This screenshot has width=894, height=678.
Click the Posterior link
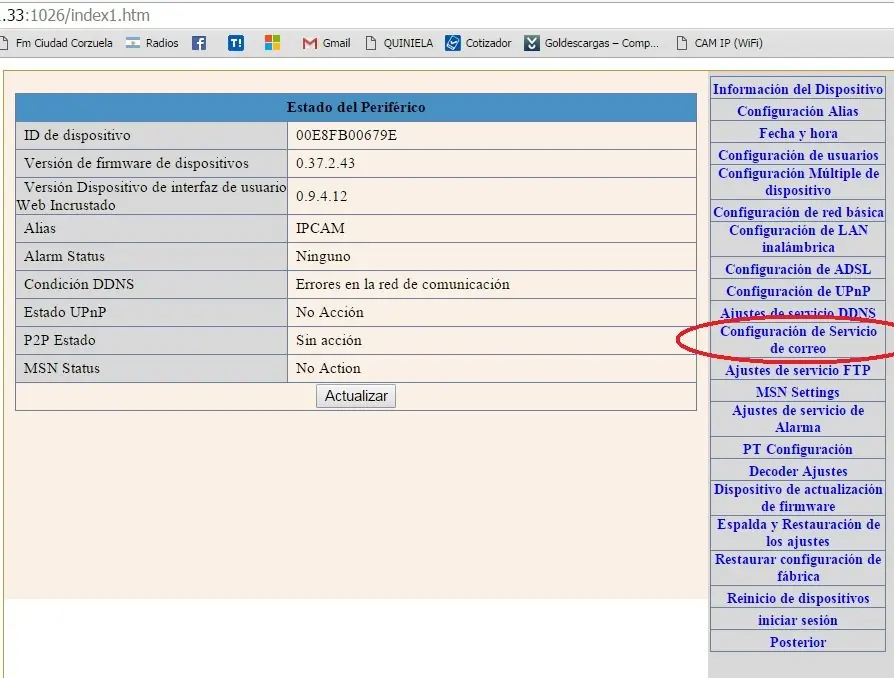click(798, 642)
